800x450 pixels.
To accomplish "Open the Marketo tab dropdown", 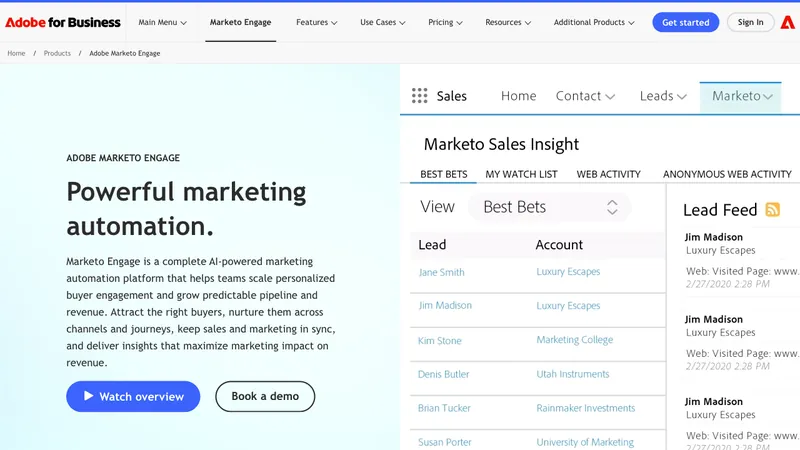I will click(742, 96).
